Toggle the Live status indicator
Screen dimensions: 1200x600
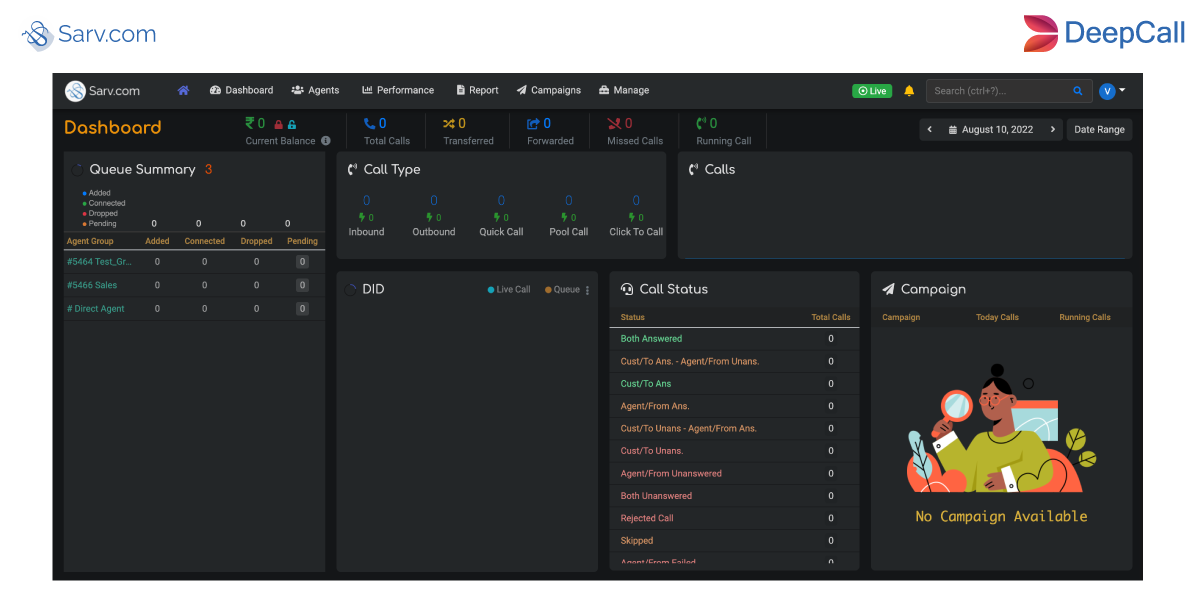871,90
